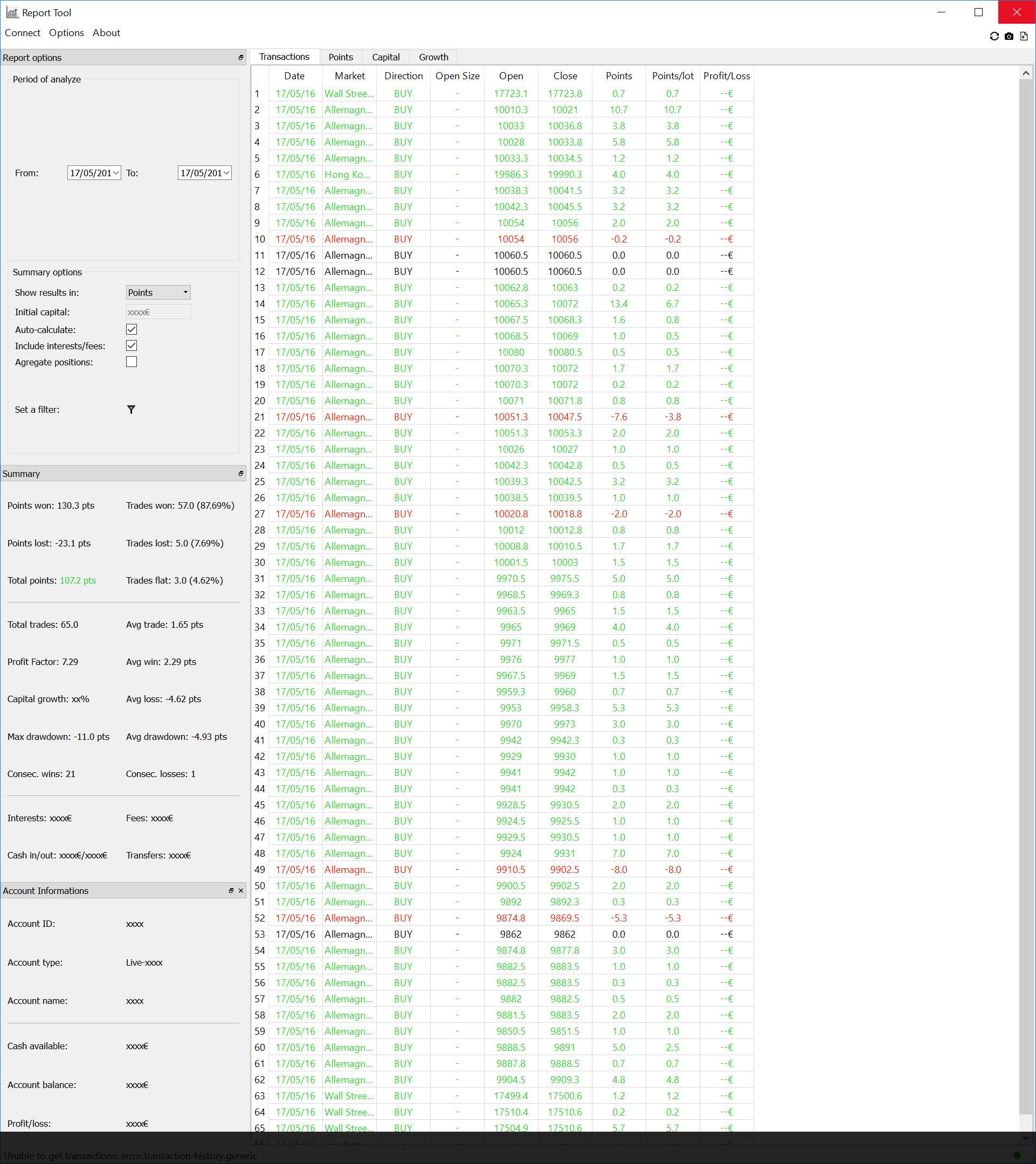Open the filter funnel icon
The width and height of the screenshot is (1036, 1164).
tap(131, 410)
